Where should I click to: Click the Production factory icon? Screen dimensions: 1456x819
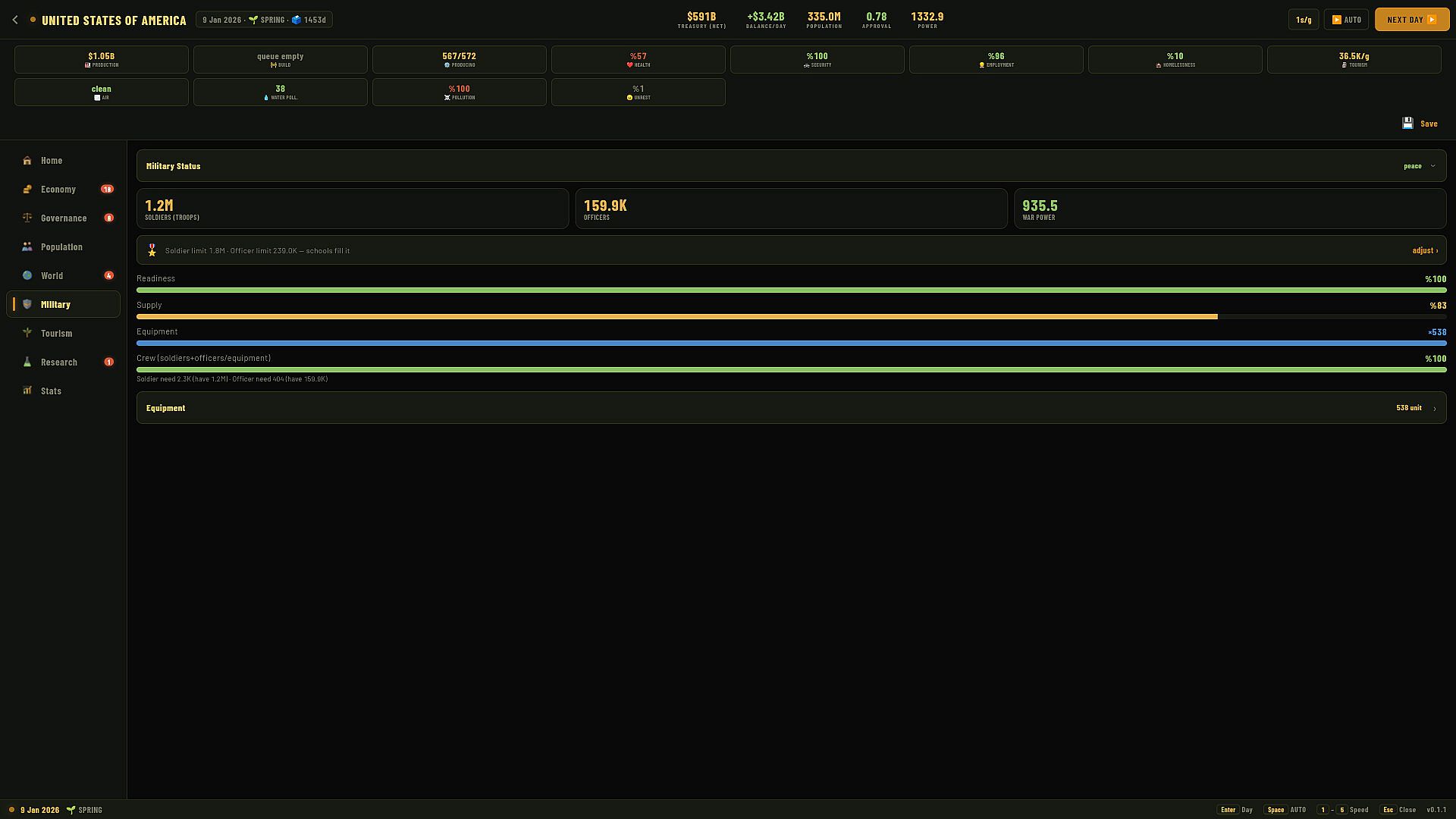(x=88, y=65)
